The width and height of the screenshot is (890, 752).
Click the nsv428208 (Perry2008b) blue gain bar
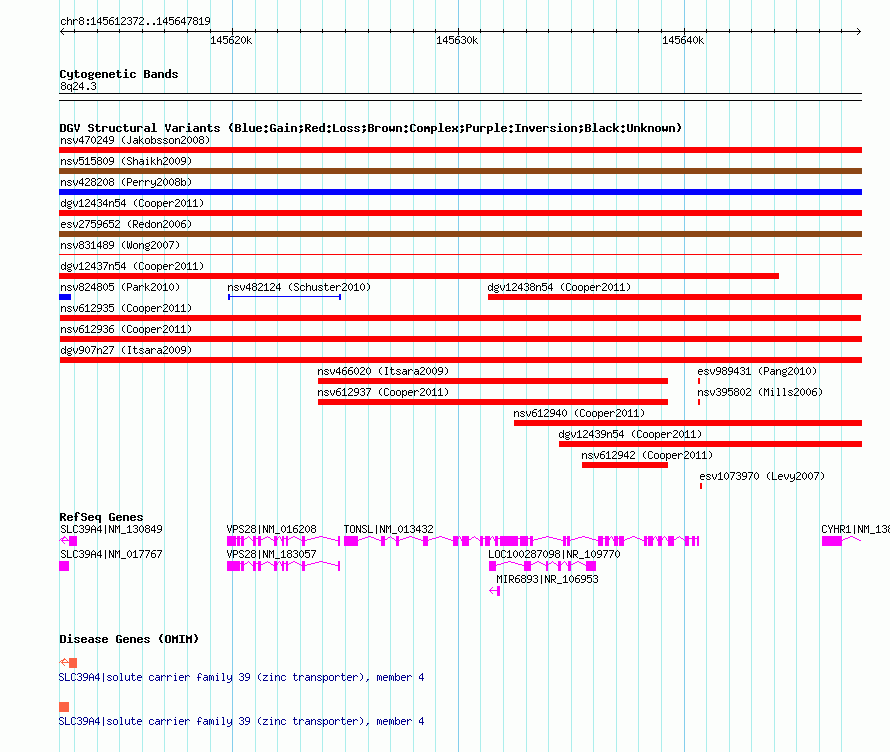(x=460, y=192)
